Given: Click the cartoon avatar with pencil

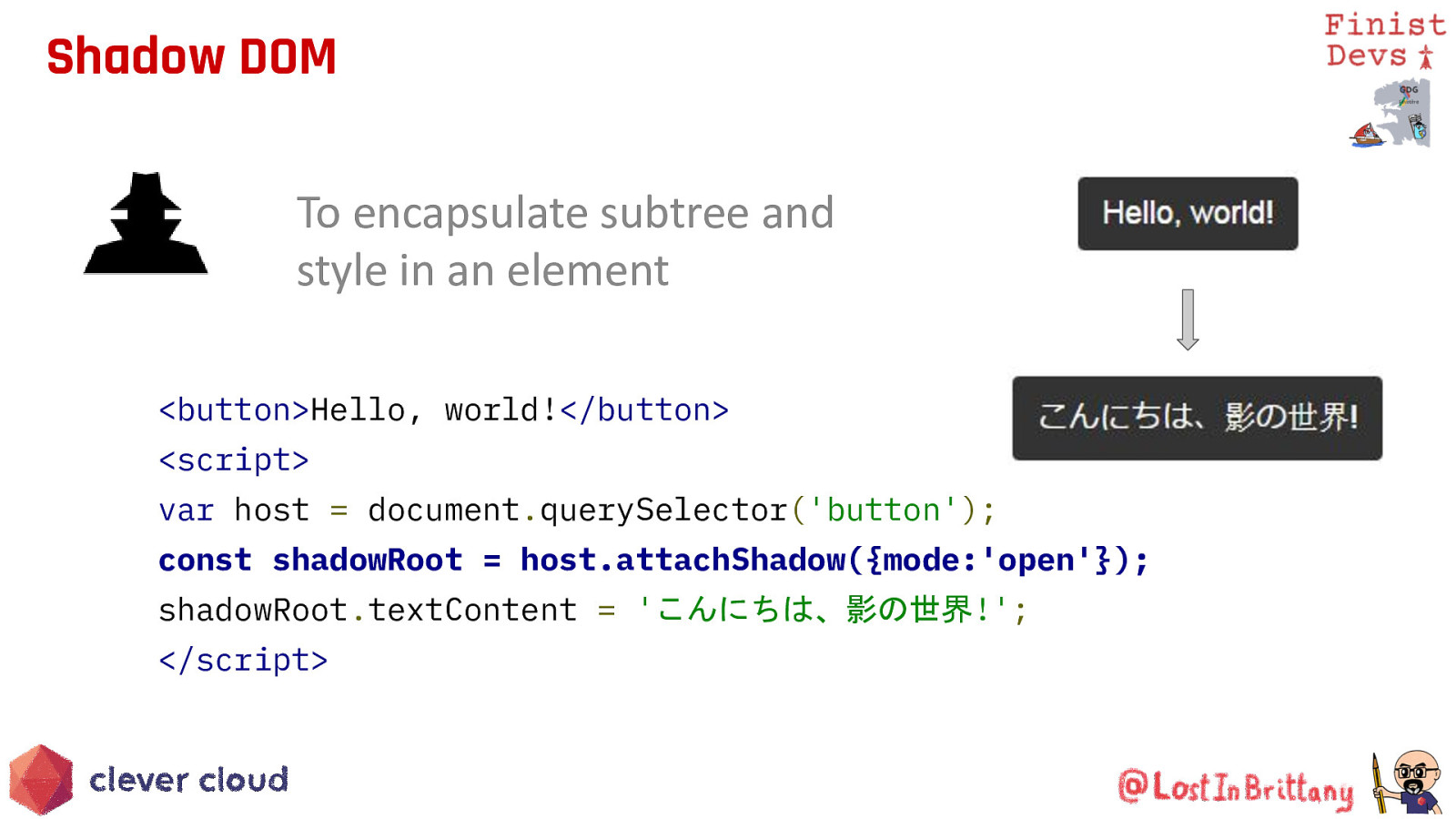Looking at the screenshot, I should pos(1407,782).
